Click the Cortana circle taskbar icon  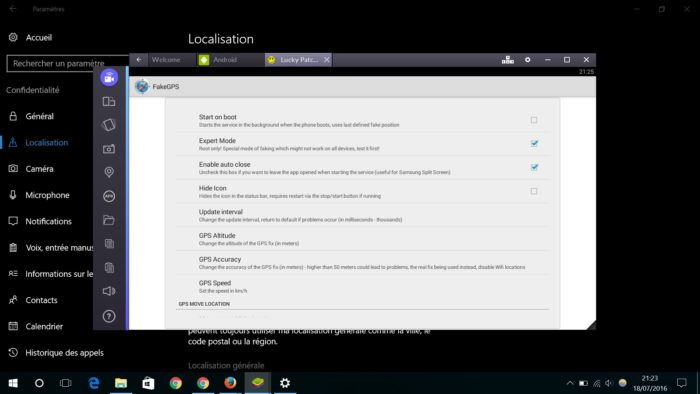tap(39, 383)
